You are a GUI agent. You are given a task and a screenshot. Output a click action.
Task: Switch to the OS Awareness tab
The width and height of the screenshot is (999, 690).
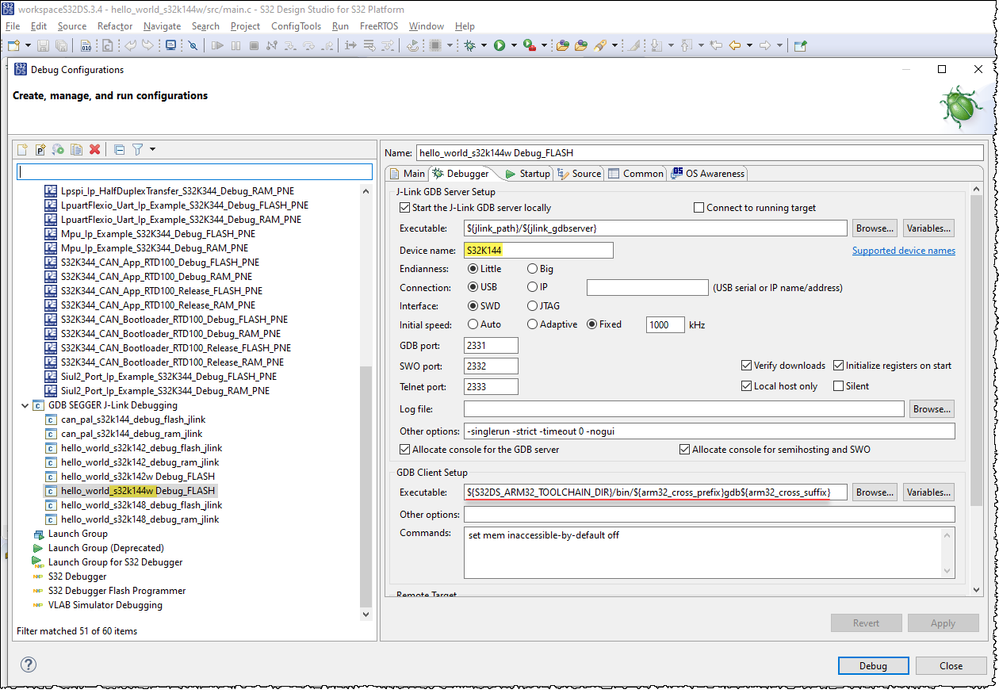pos(708,173)
